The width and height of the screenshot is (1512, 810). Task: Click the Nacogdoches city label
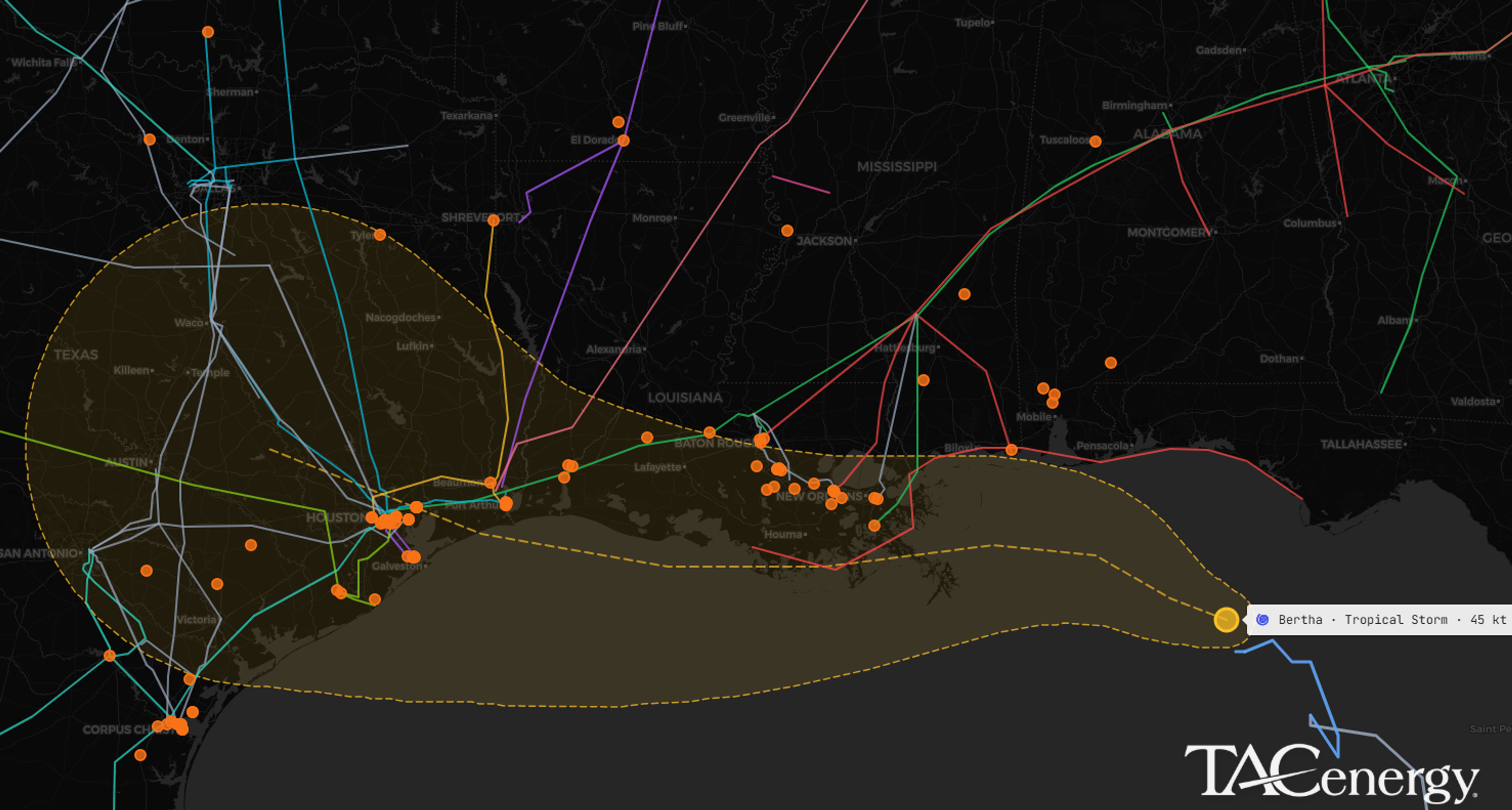click(x=401, y=317)
